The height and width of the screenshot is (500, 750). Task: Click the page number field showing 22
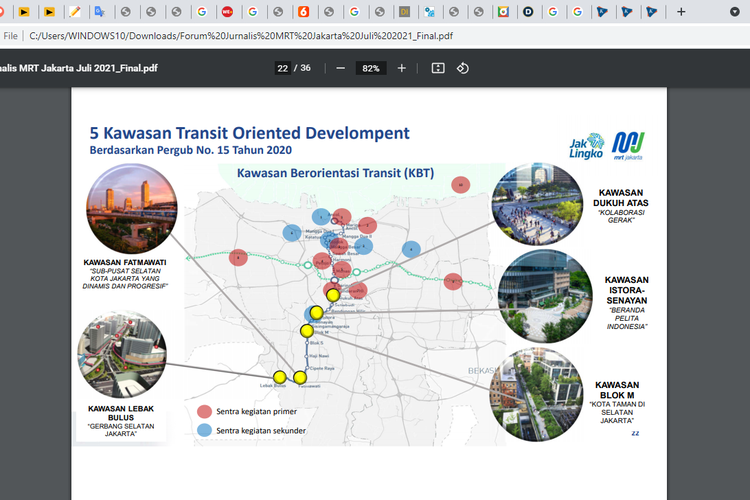[x=283, y=68]
